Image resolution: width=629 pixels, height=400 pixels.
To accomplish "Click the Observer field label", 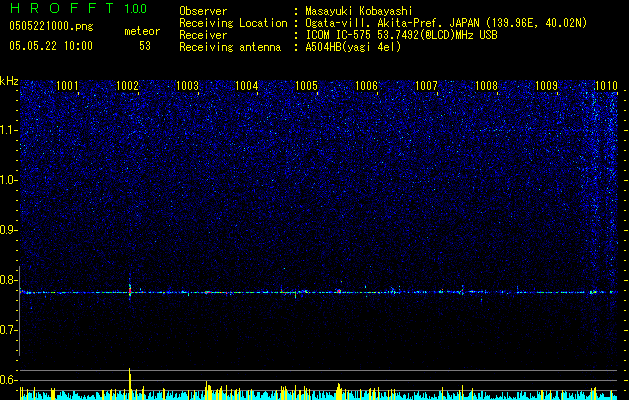I will pos(203,11).
